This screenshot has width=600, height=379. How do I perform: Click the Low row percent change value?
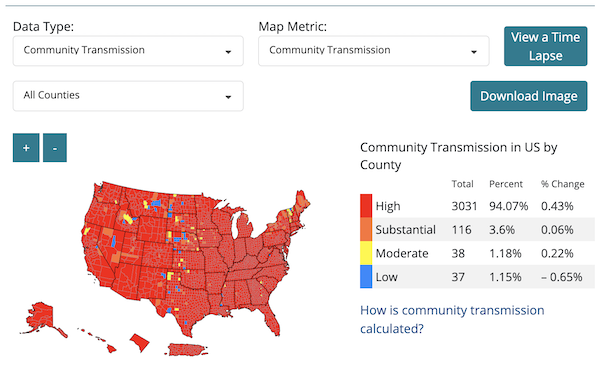[x=562, y=277]
